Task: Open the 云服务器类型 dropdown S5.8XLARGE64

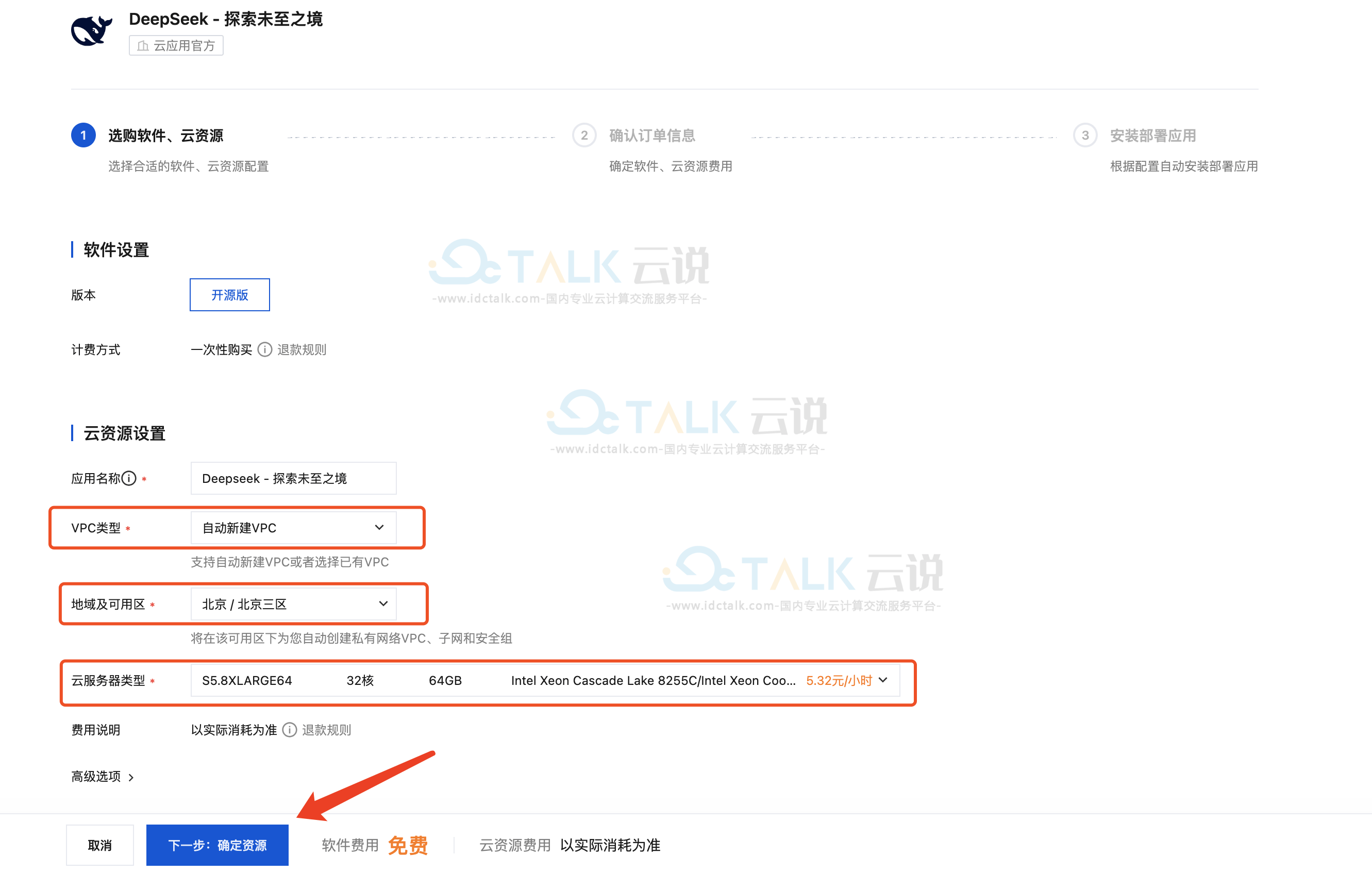Action: coord(545,680)
